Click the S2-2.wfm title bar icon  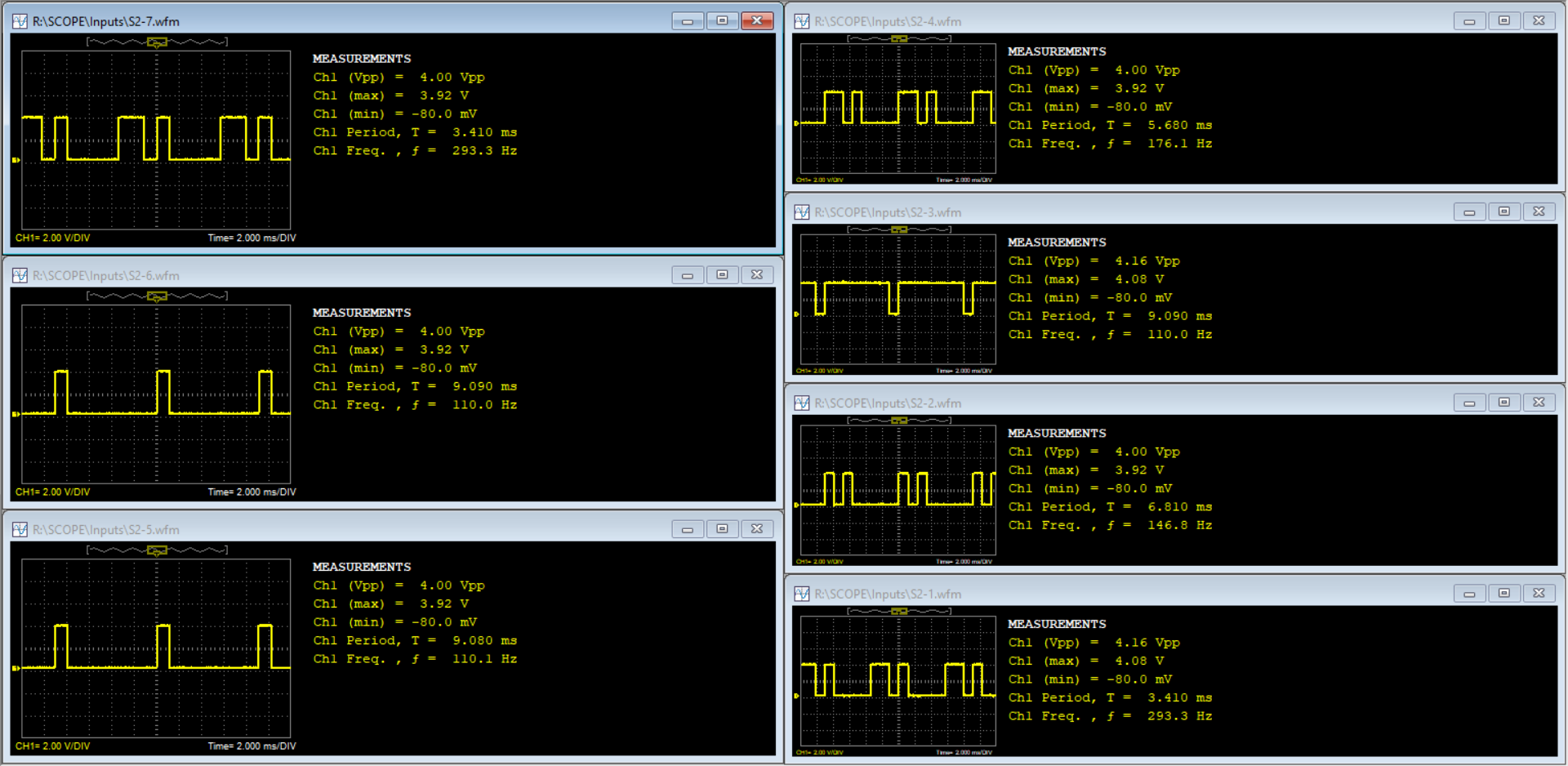802,403
